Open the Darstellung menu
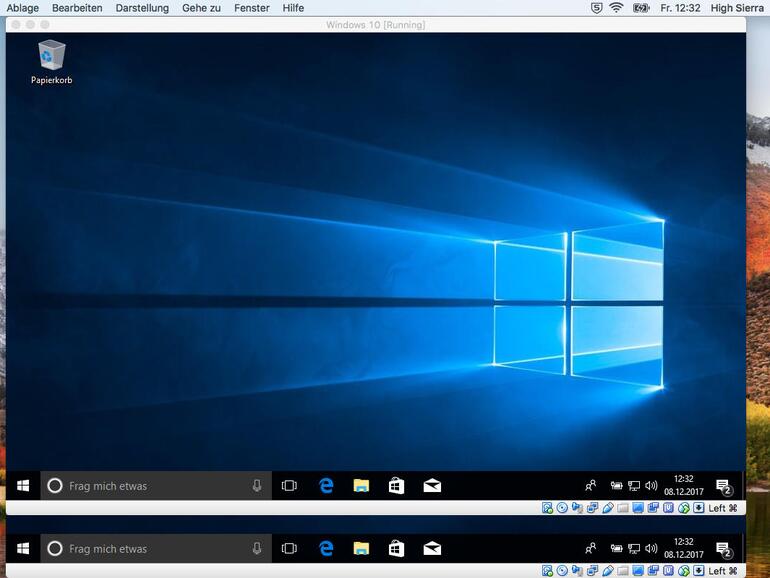Image resolution: width=770 pixels, height=578 pixels. [x=142, y=8]
